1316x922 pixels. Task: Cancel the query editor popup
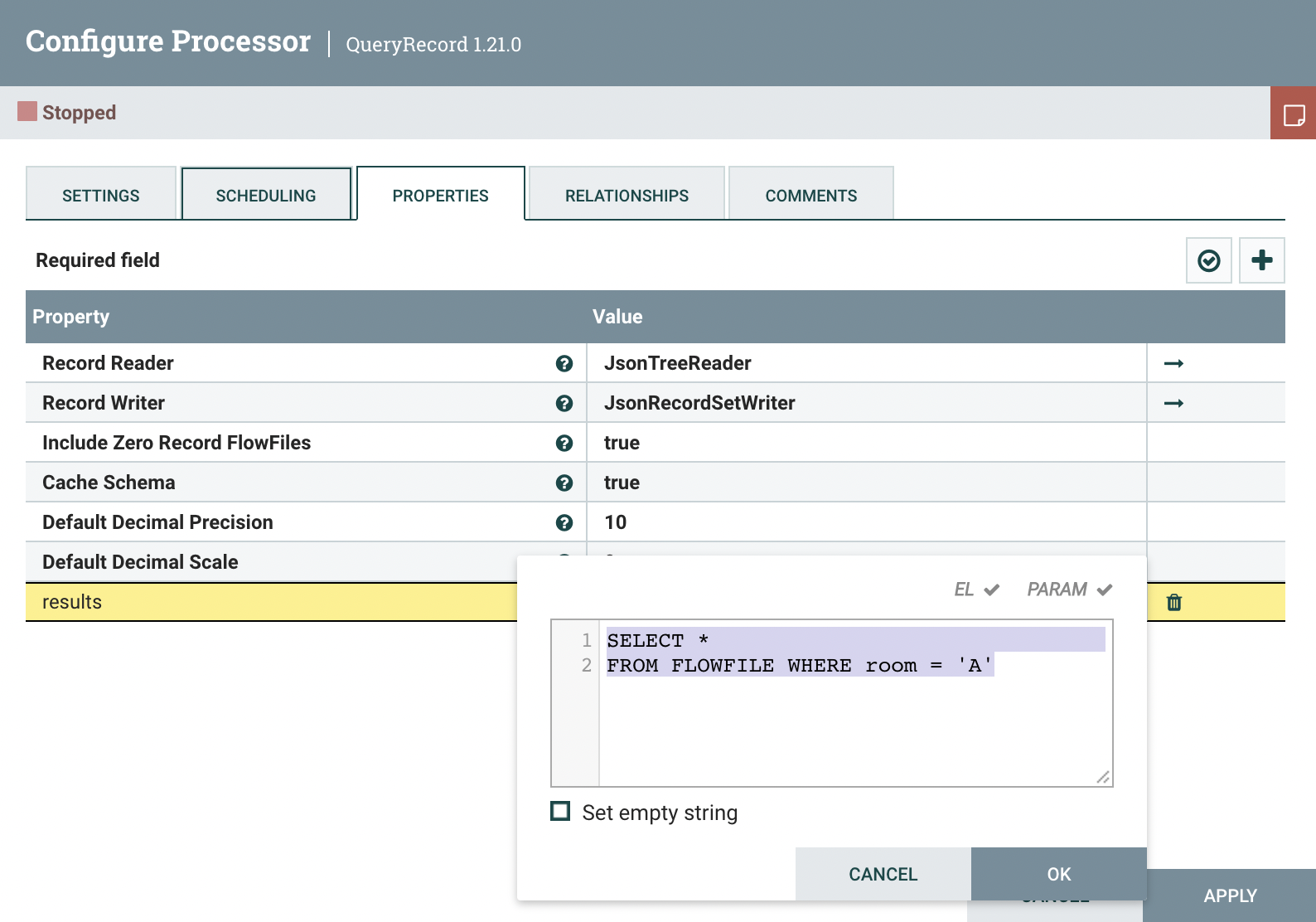(x=883, y=874)
